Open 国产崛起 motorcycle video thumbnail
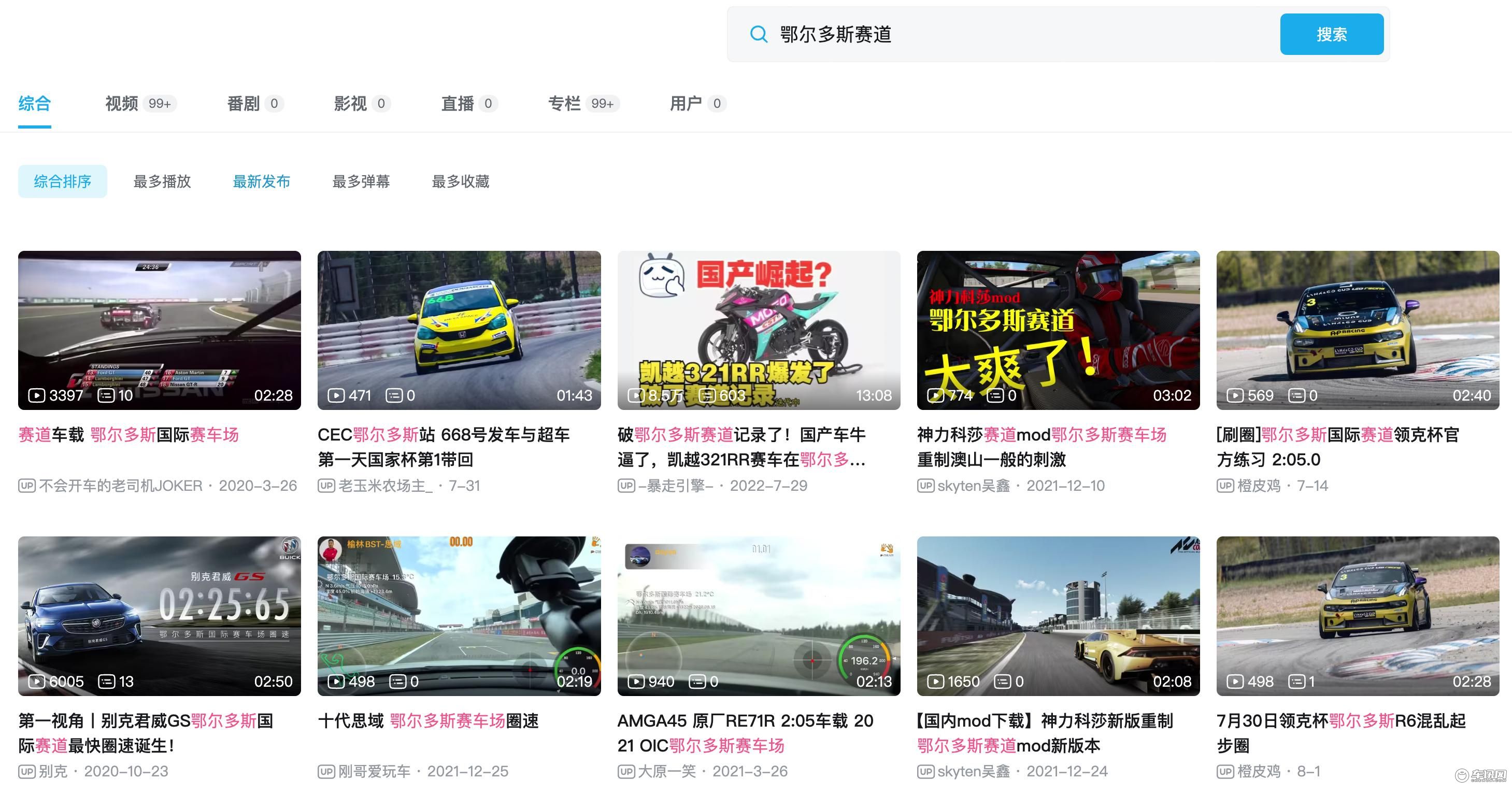Screen dimensions: 1512x794 (x=759, y=330)
